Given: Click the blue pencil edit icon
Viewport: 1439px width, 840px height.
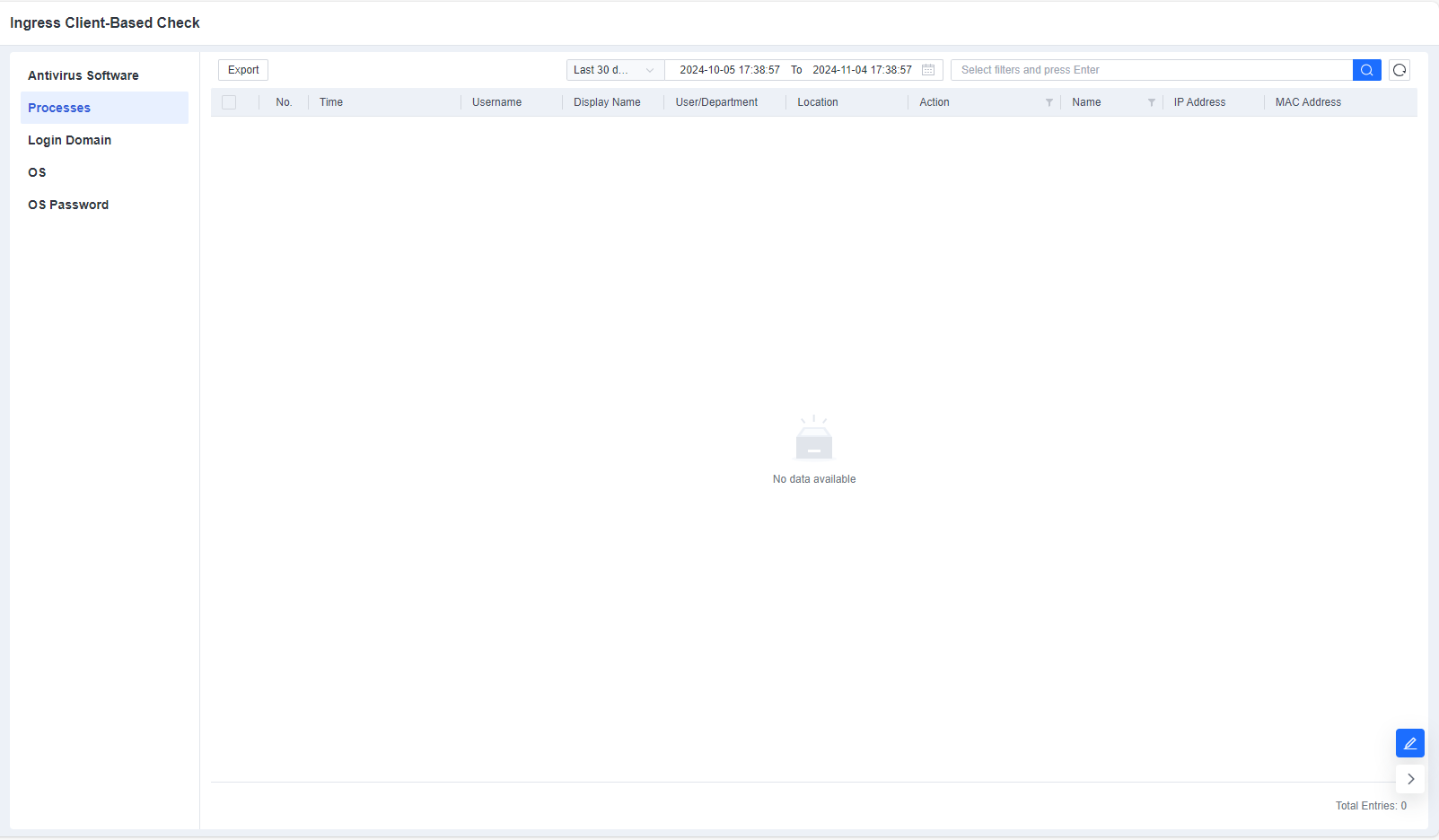Looking at the screenshot, I should 1410,743.
